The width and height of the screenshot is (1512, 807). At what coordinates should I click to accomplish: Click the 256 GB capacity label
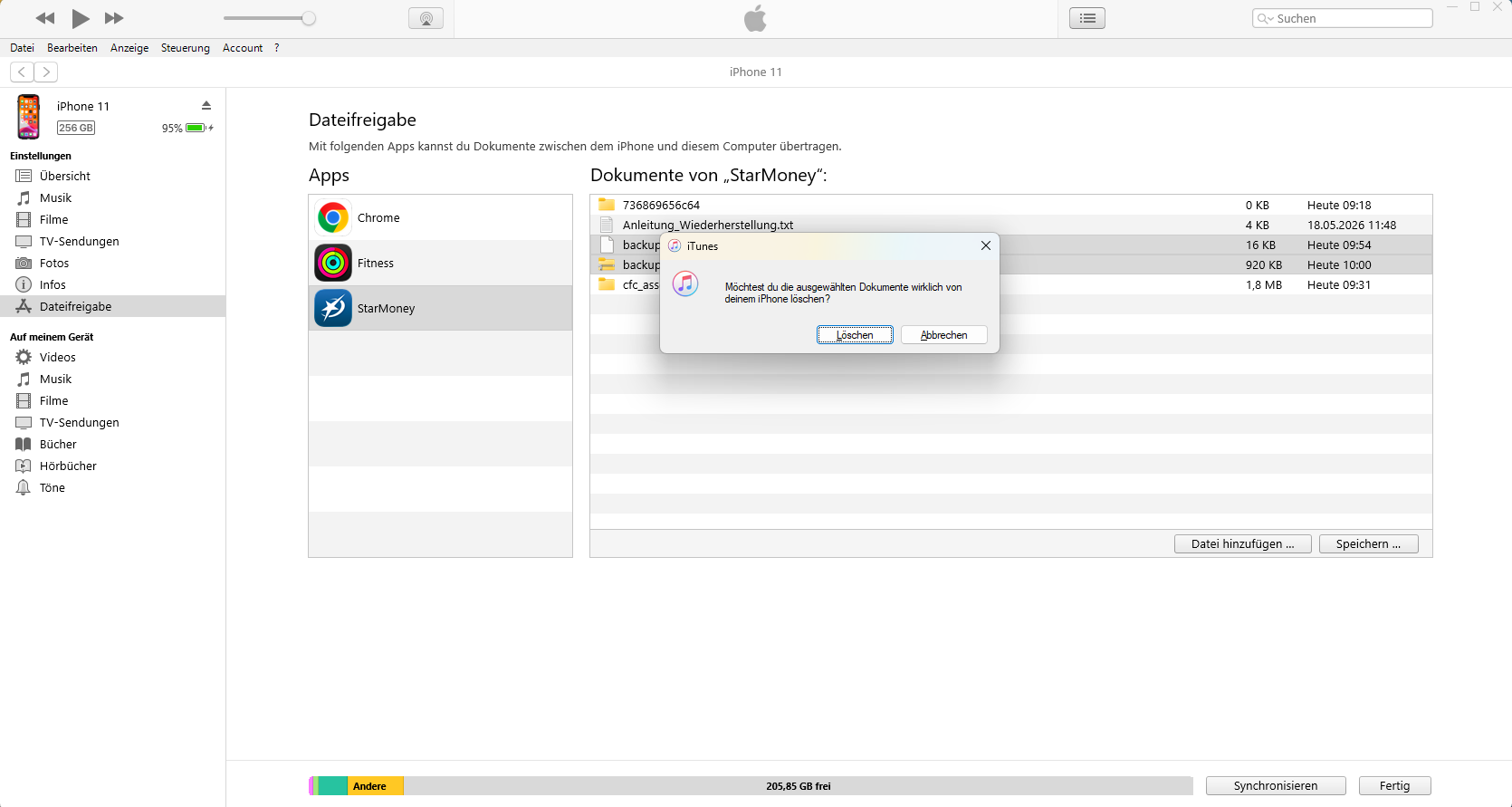76,128
